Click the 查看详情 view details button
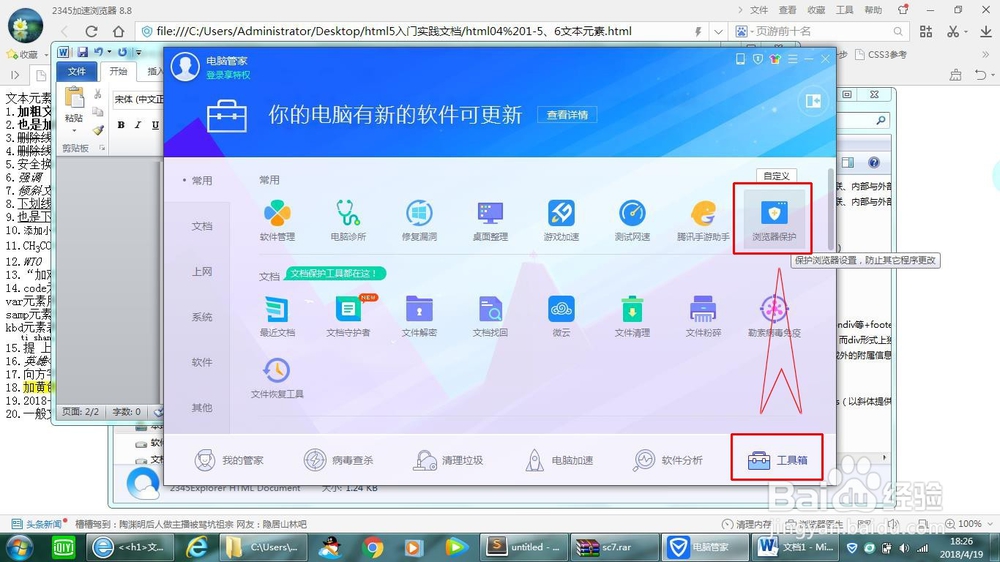 point(567,115)
